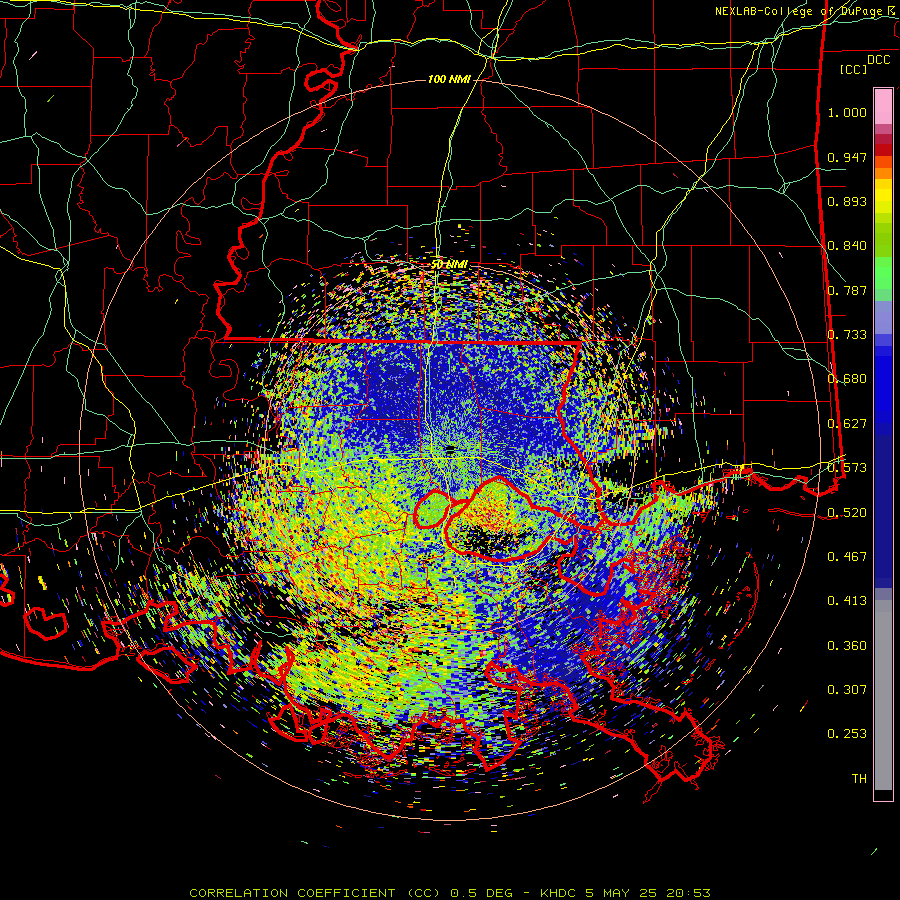
Task: Pick the pink swatch at colorbar top
Action: coord(883,106)
